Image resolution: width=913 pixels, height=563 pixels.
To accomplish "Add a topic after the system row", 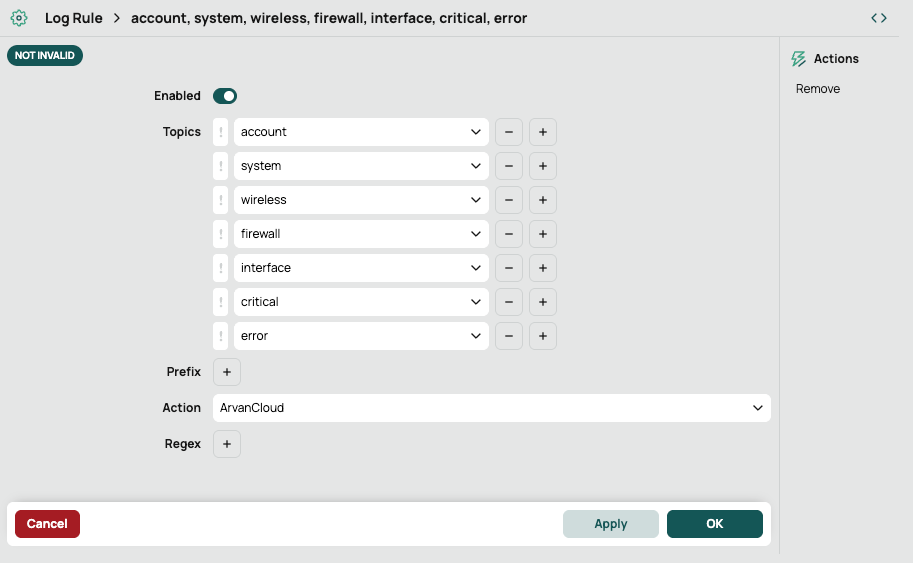I will click(542, 166).
